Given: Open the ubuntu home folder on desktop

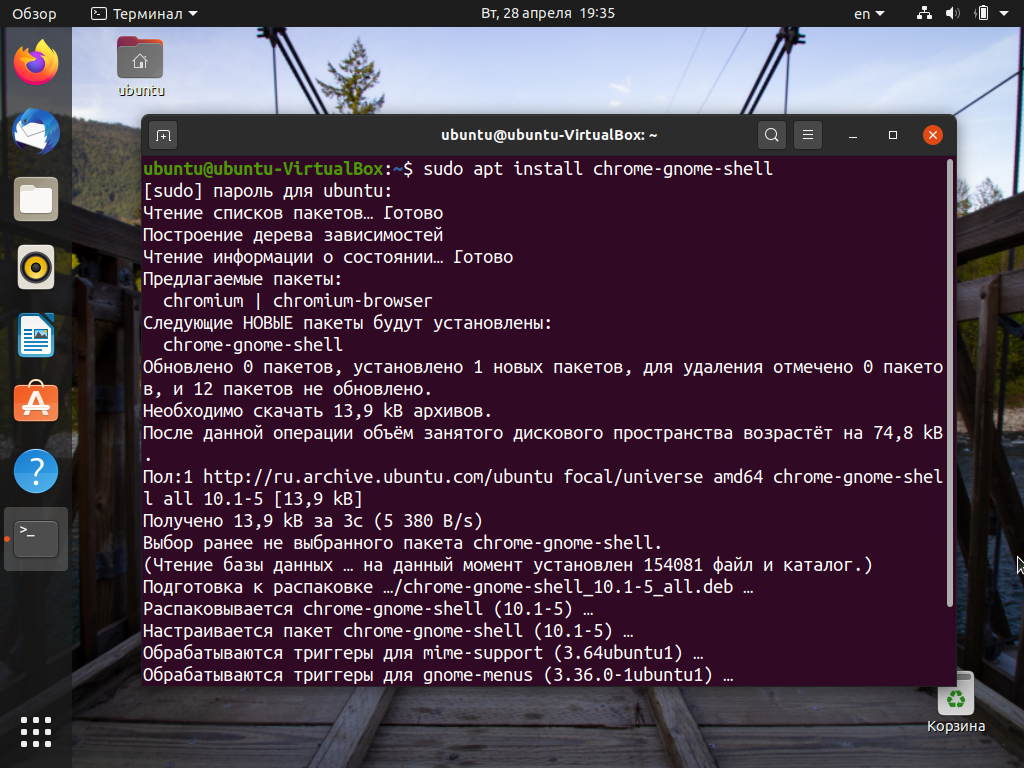Looking at the screenshot, I should point(140,67).
